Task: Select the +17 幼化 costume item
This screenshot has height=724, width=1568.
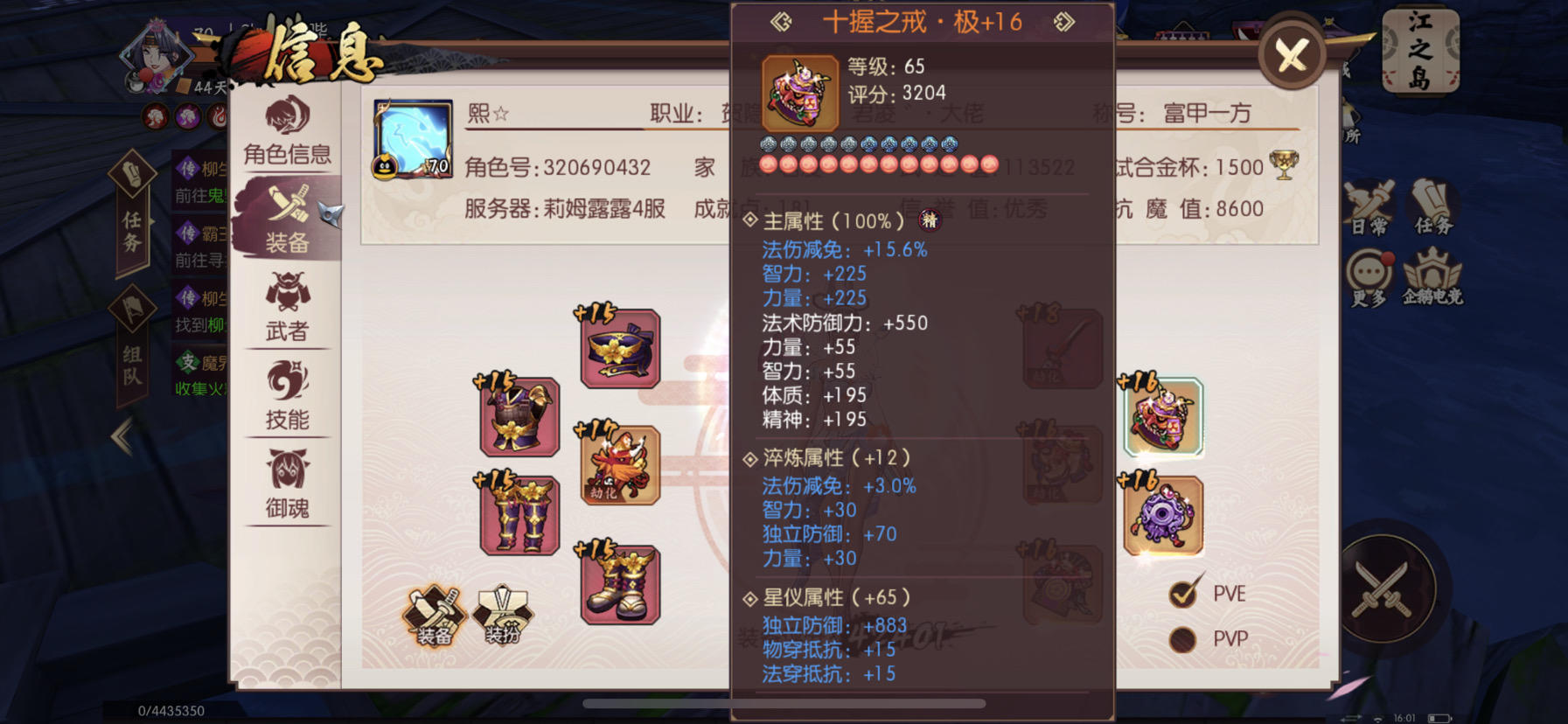Action: 620,465
